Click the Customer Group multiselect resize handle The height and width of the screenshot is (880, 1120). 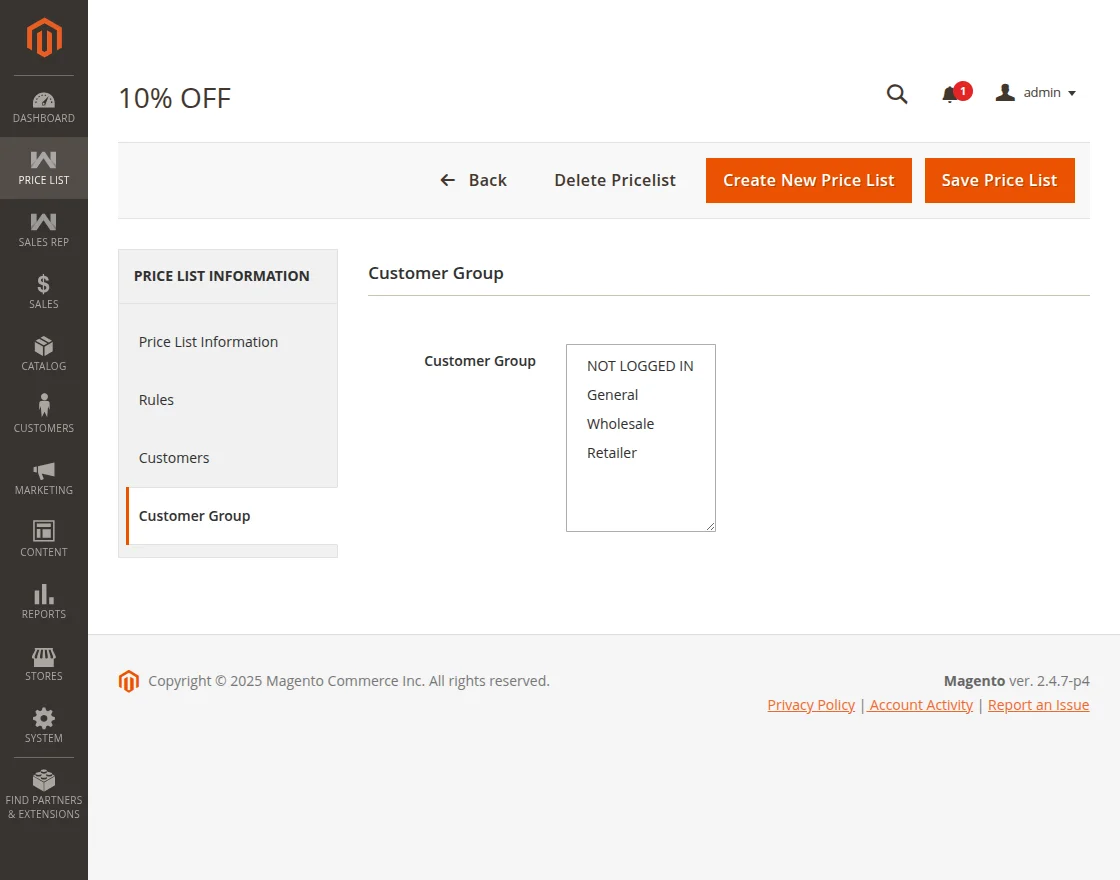[710, 526]
